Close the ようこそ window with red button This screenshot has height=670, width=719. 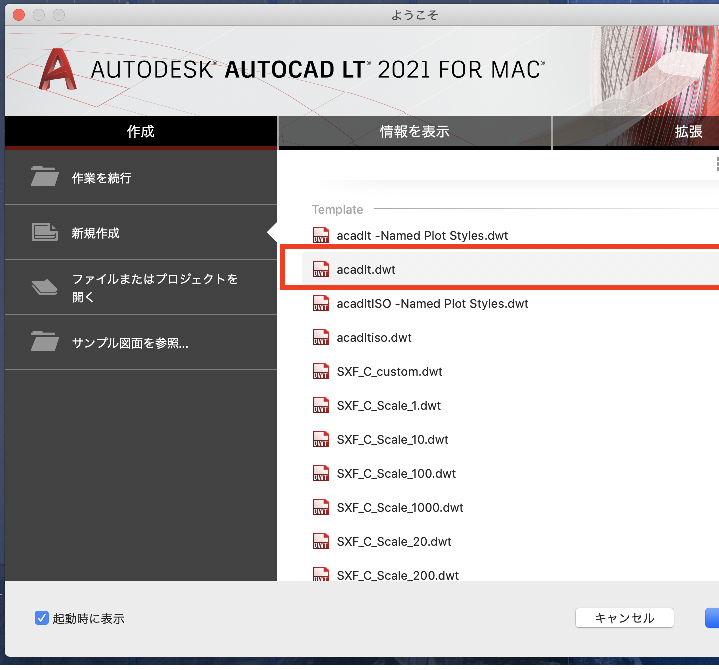[19, 15]
